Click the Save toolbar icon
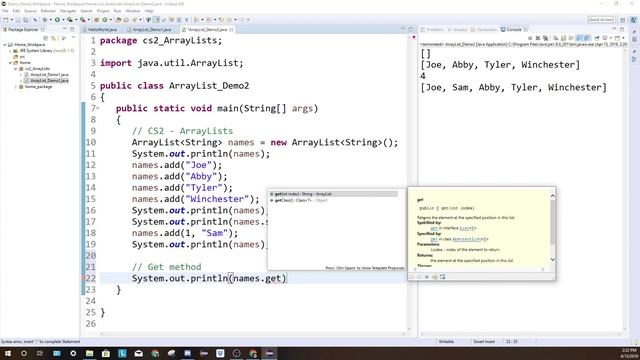This screenshot has height=360, width=640. click(x=18, y=20)
